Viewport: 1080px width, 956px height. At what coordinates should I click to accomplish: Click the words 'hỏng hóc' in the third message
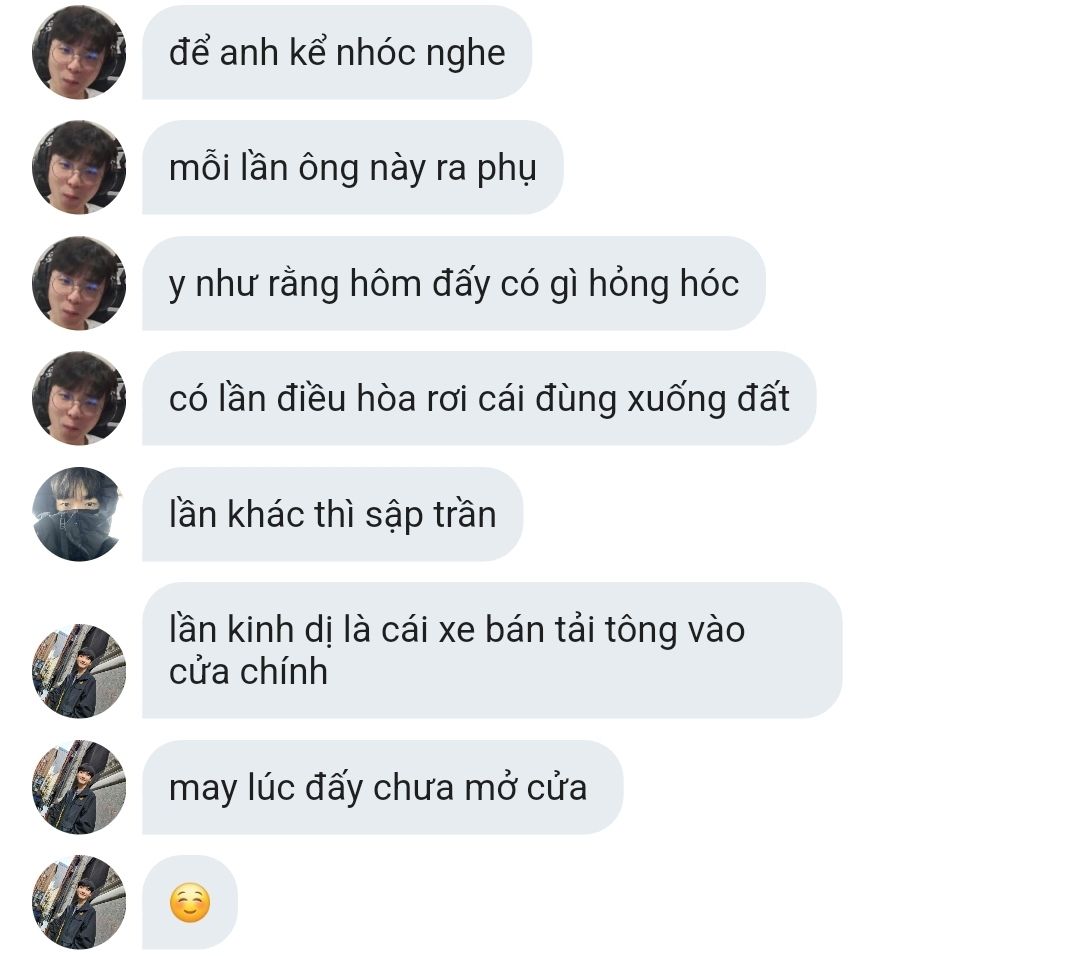point(664,284)
